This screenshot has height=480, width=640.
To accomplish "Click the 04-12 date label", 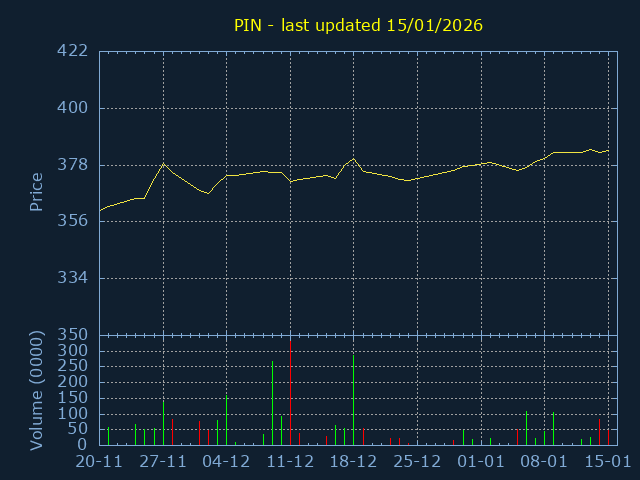I will 226,462.
